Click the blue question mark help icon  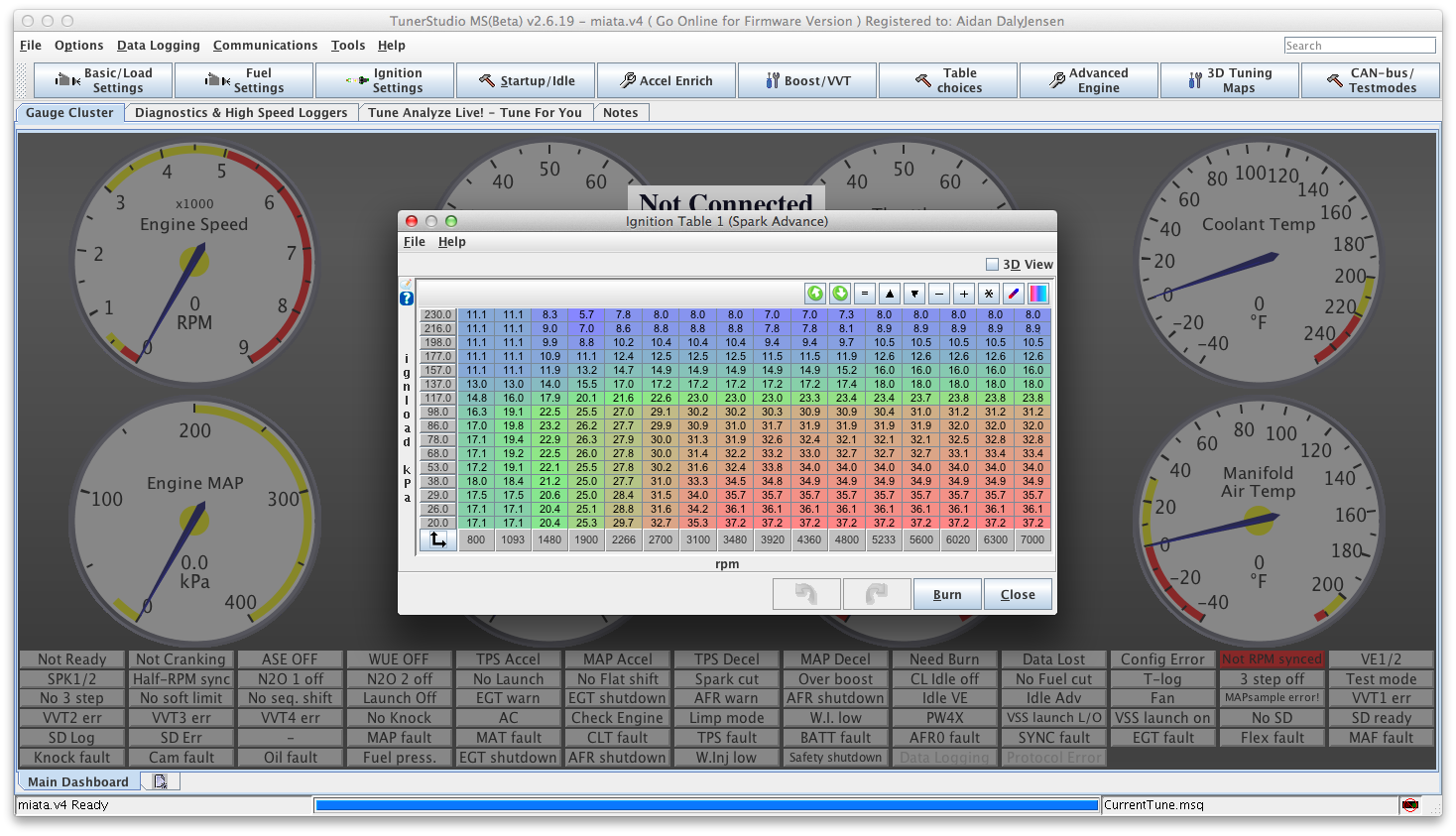coord(406,299)
